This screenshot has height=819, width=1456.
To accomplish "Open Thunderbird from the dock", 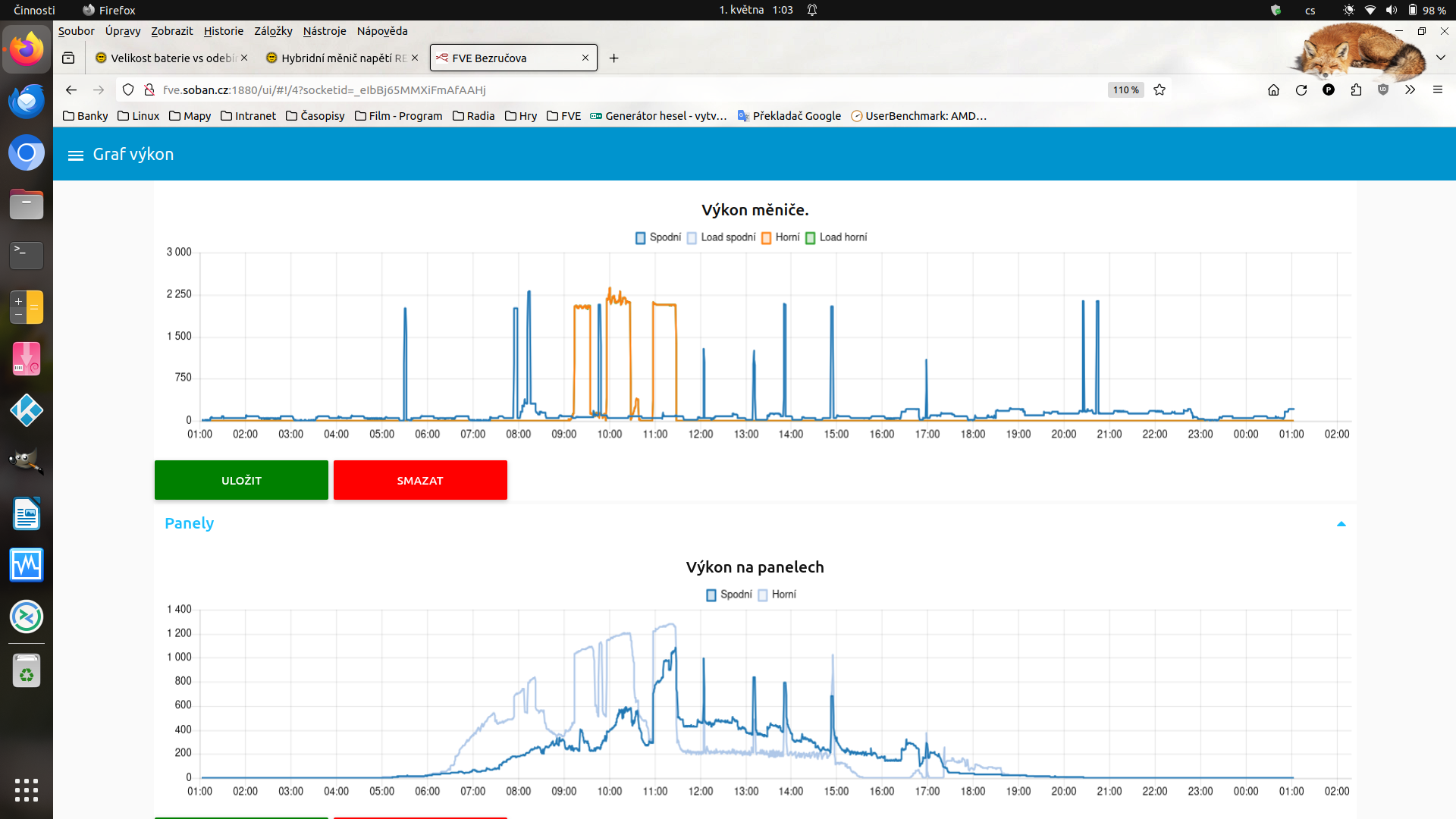I will tap(27, 102).
